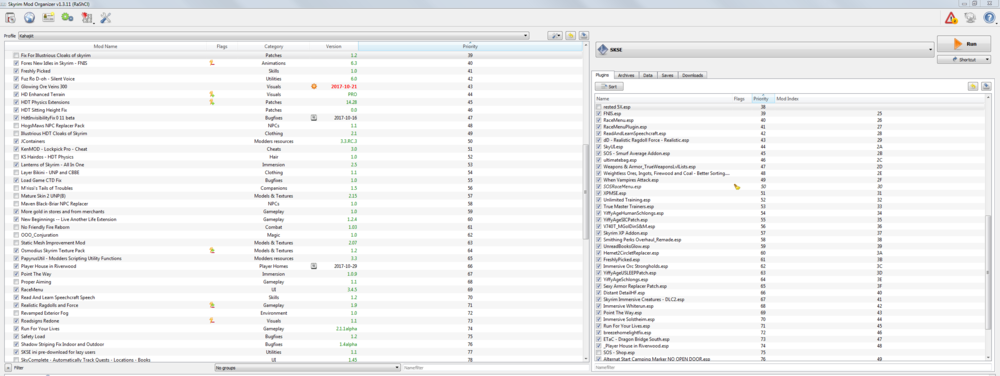This screenshot has height=376, width=1000.
Task: Click flag icon on Realistic Ragdolls and Force row
Action: click(x=212, y=305)
